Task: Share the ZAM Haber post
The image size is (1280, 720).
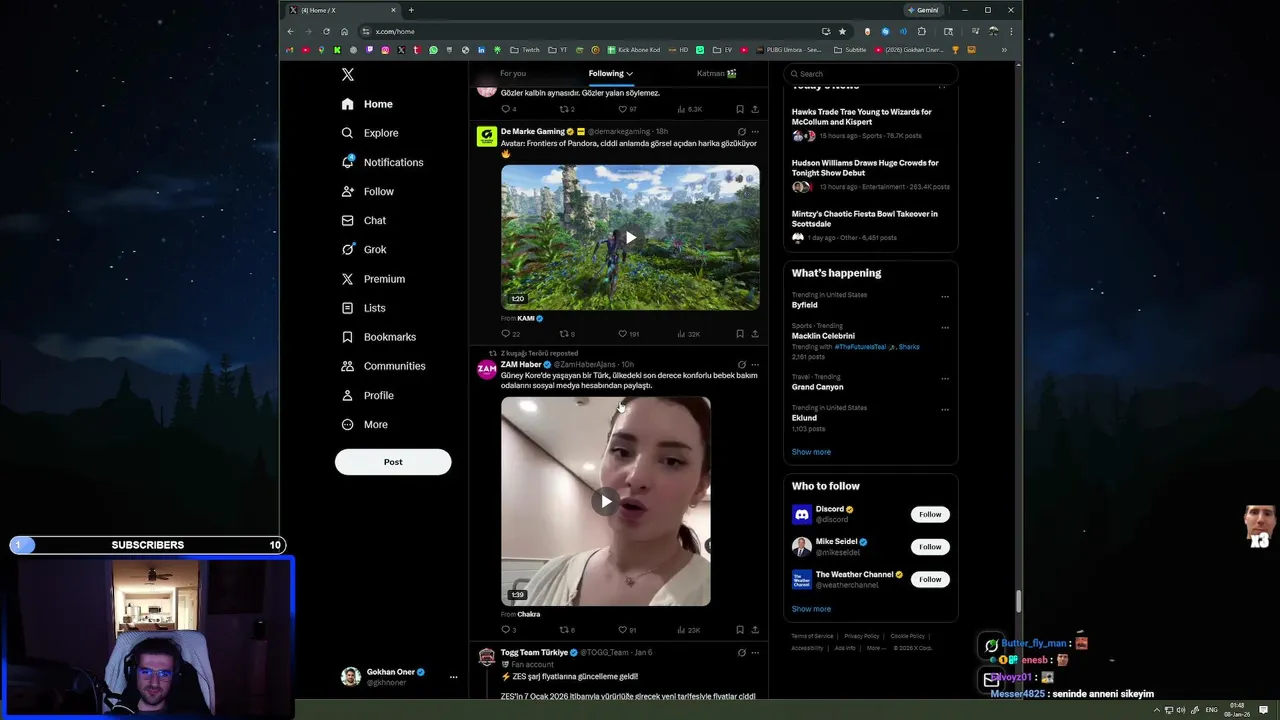Action: (x=755, y=630)
